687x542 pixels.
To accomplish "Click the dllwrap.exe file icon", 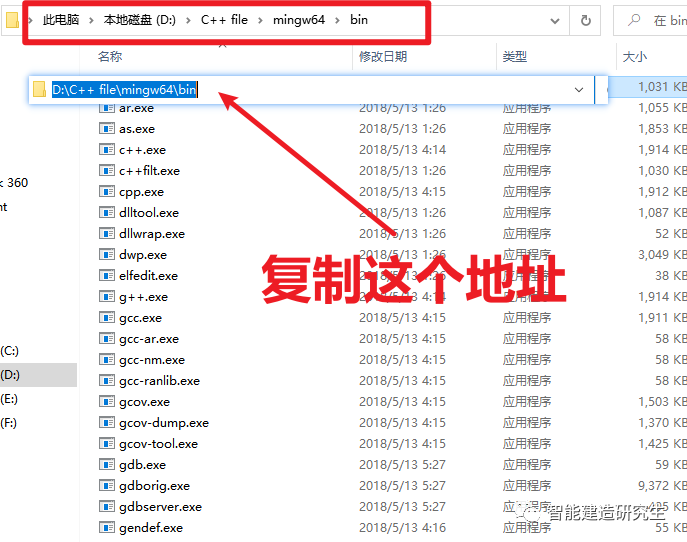I will click(106, 234).
